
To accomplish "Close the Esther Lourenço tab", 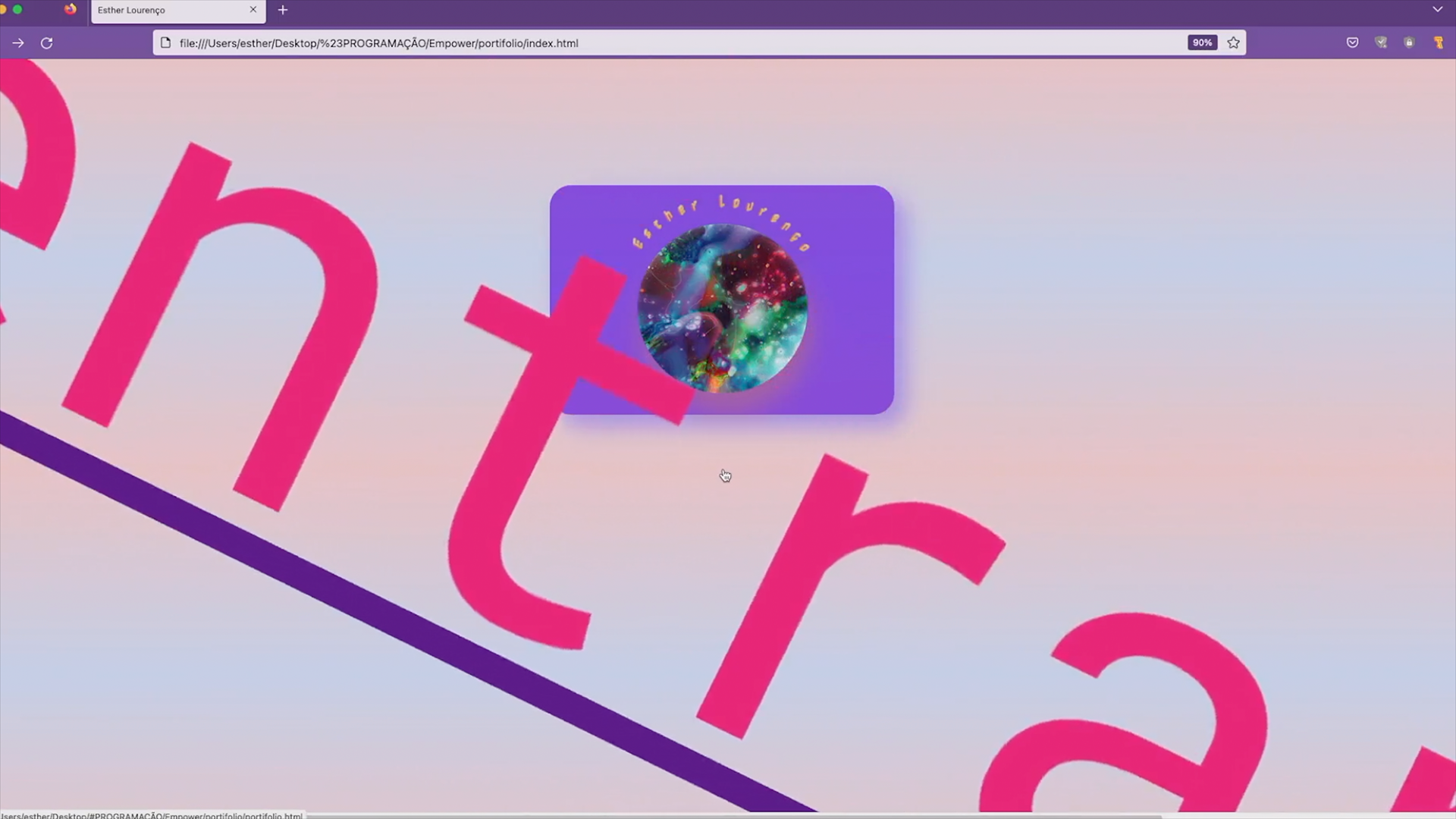I will [253, 10].
